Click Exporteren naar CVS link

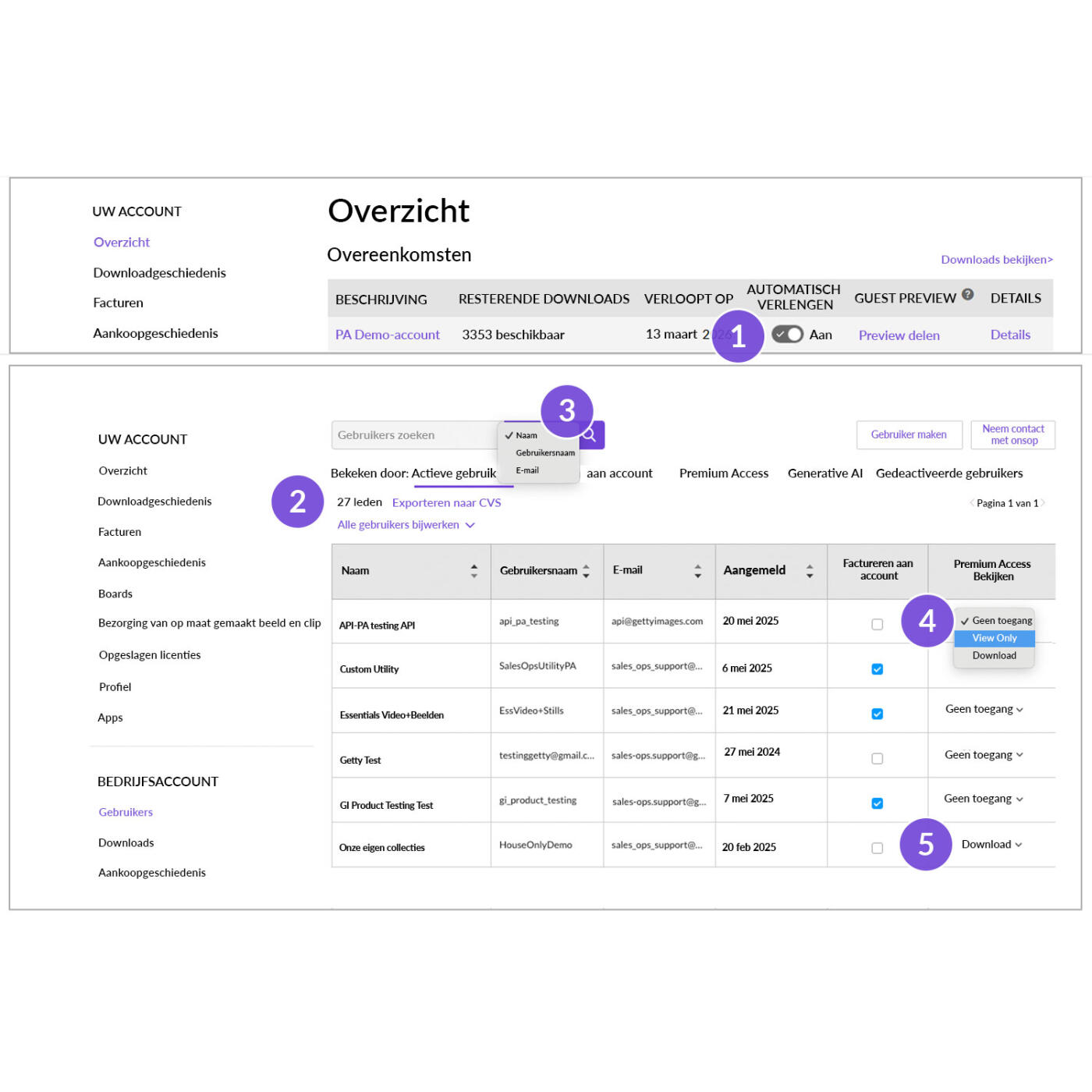pyautogui.click(x=446, y=503)
